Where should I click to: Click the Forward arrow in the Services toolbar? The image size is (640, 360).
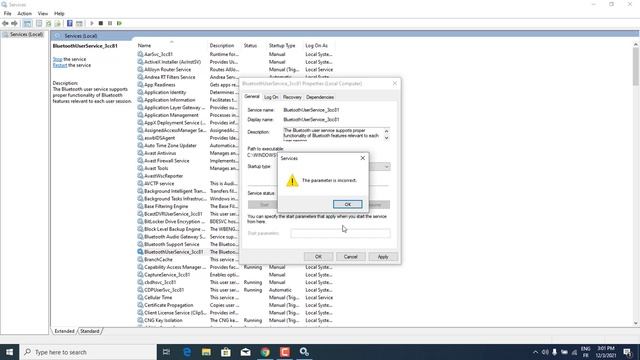coord(14,24)
